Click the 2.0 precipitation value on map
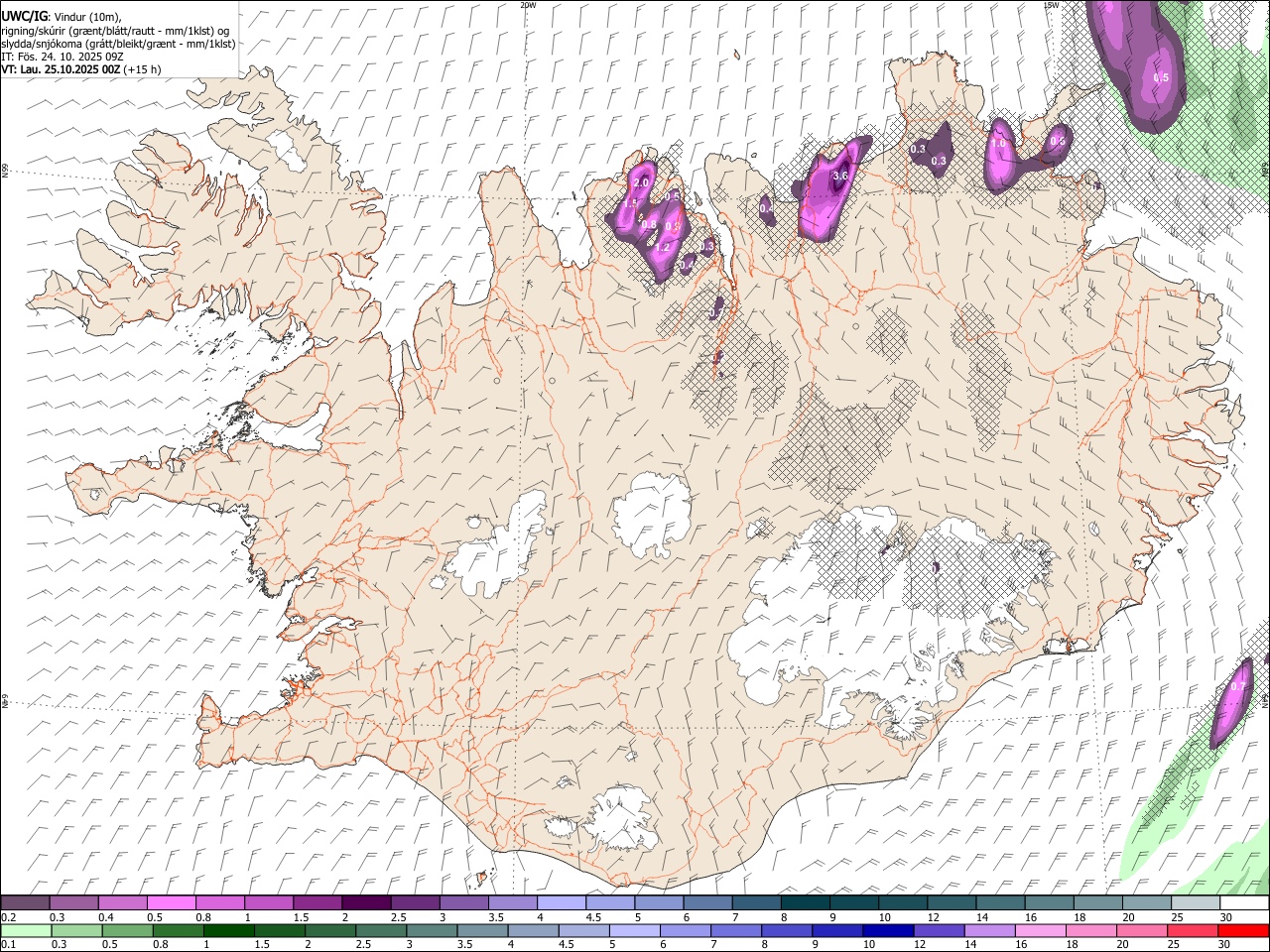 (x=641, y=183)
